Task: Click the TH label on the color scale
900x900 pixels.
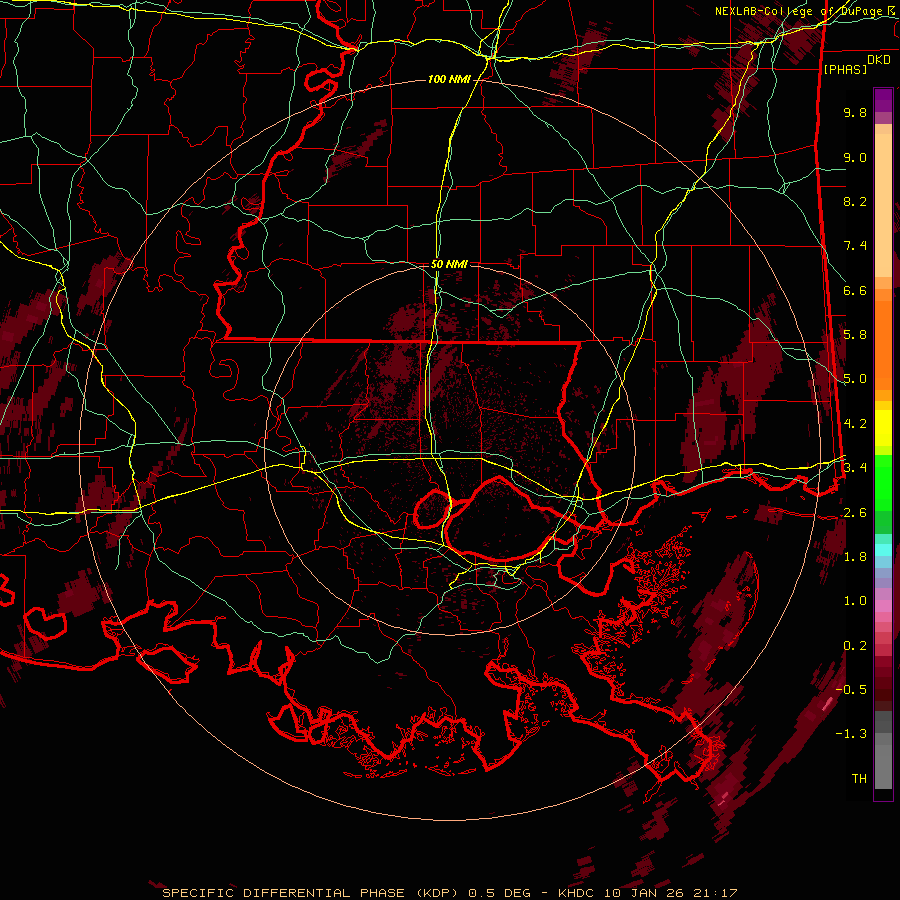Action: tap(859, 779)
